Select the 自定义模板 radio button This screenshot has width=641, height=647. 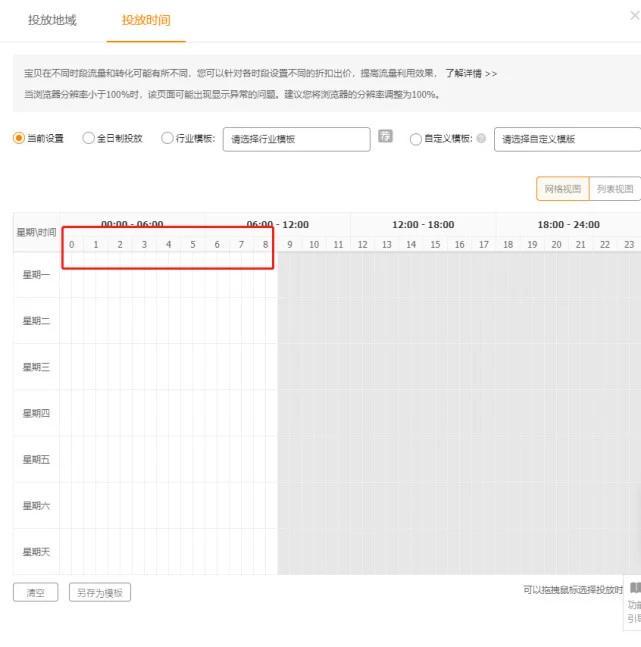pos(415,139)
